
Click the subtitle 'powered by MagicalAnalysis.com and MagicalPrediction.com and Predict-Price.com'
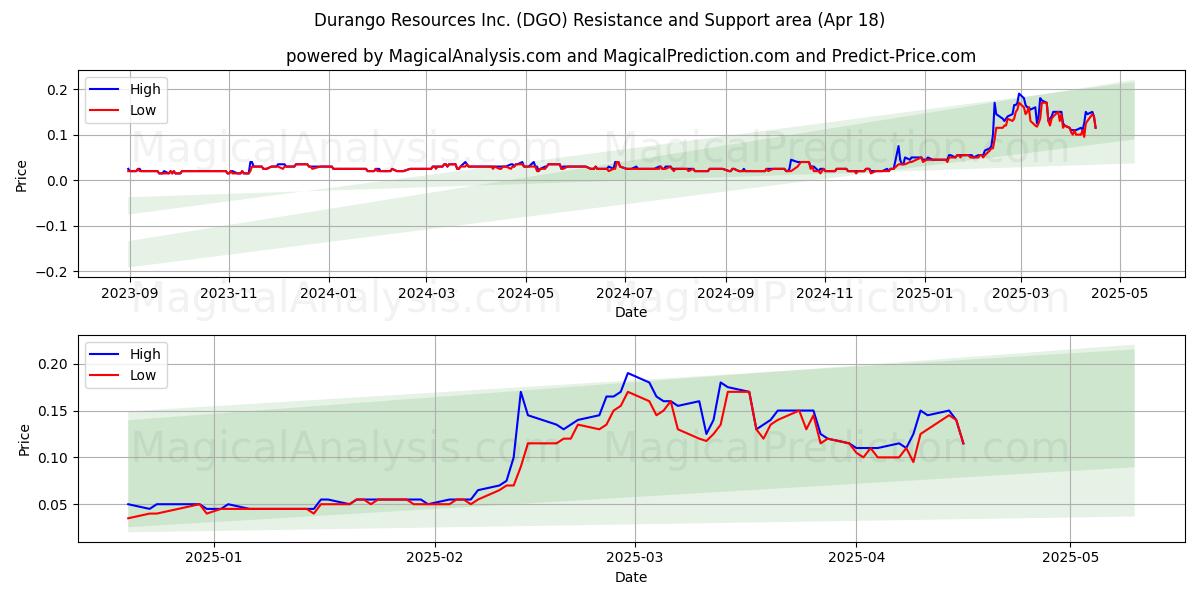tap(631, 56)
